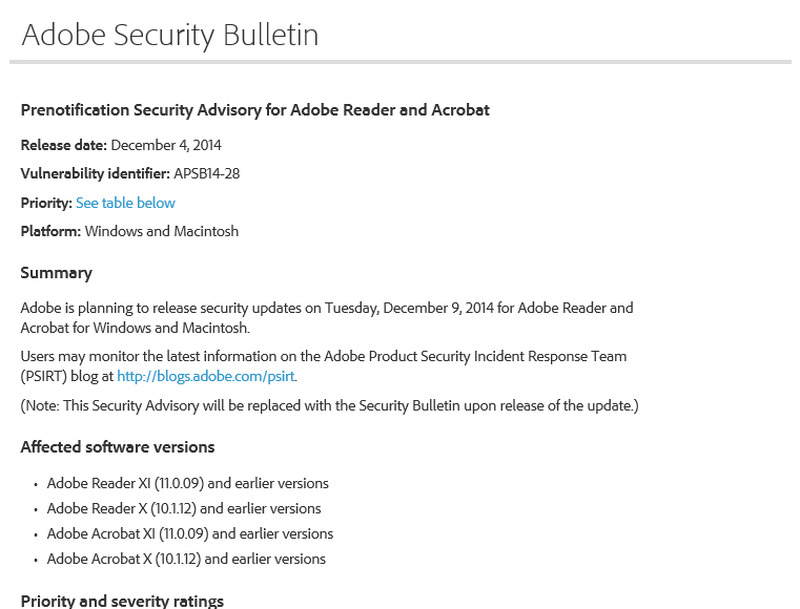Click the 'Priority:' label text
The width and height of the screenshot is (800, 609).
click(46, 203)
